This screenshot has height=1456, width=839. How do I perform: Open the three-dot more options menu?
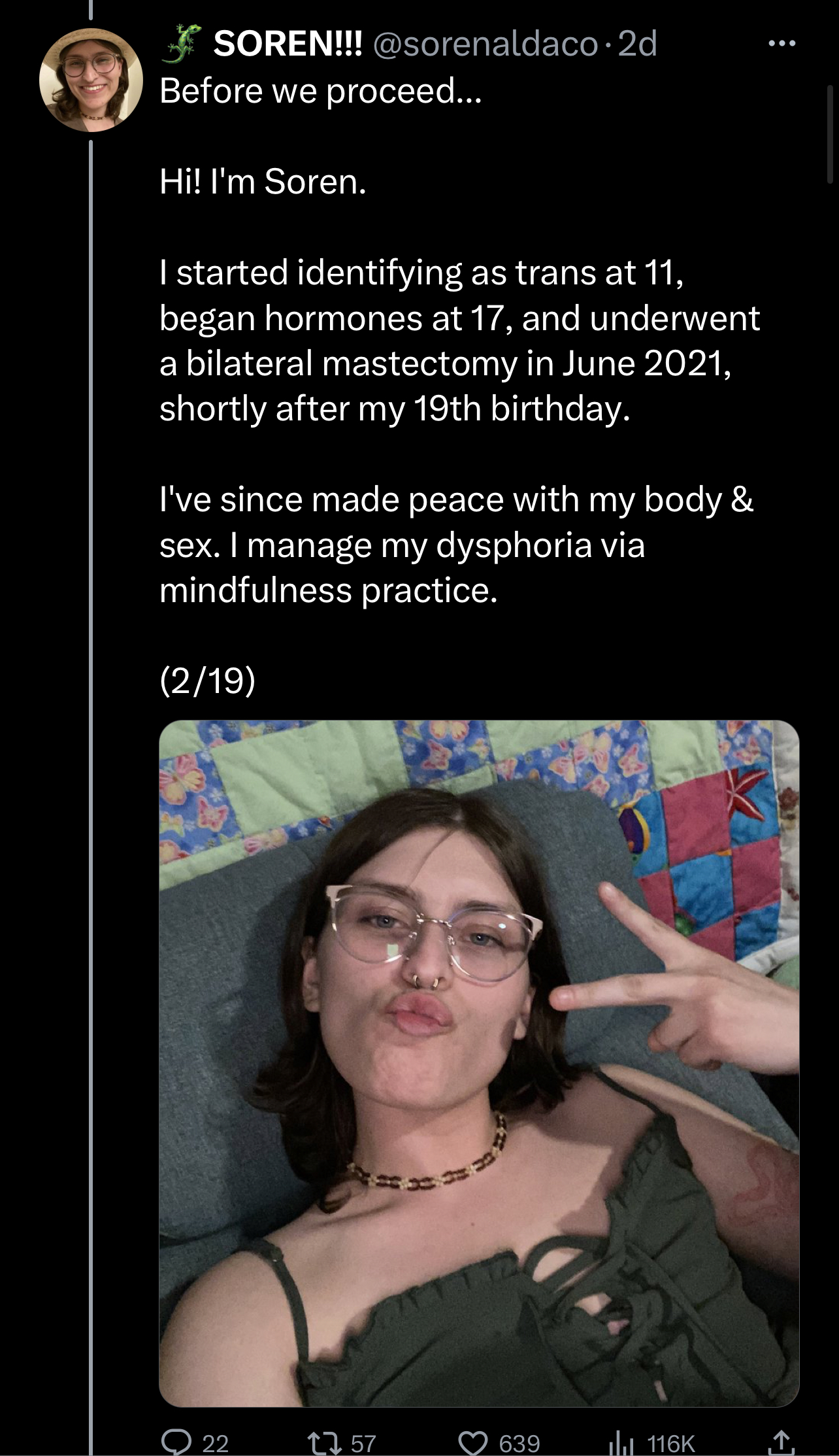tap(782, 44)
